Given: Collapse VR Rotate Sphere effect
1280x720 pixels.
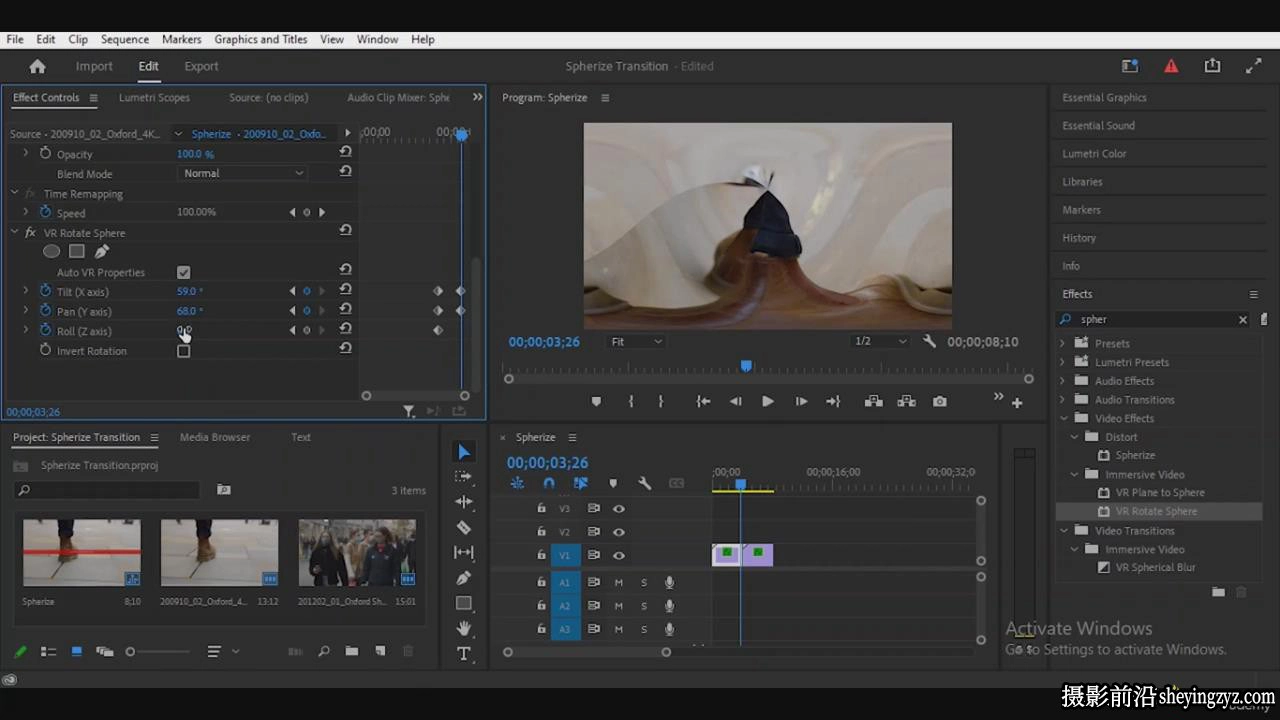Looking at the screenshot, I should point(15,232).
